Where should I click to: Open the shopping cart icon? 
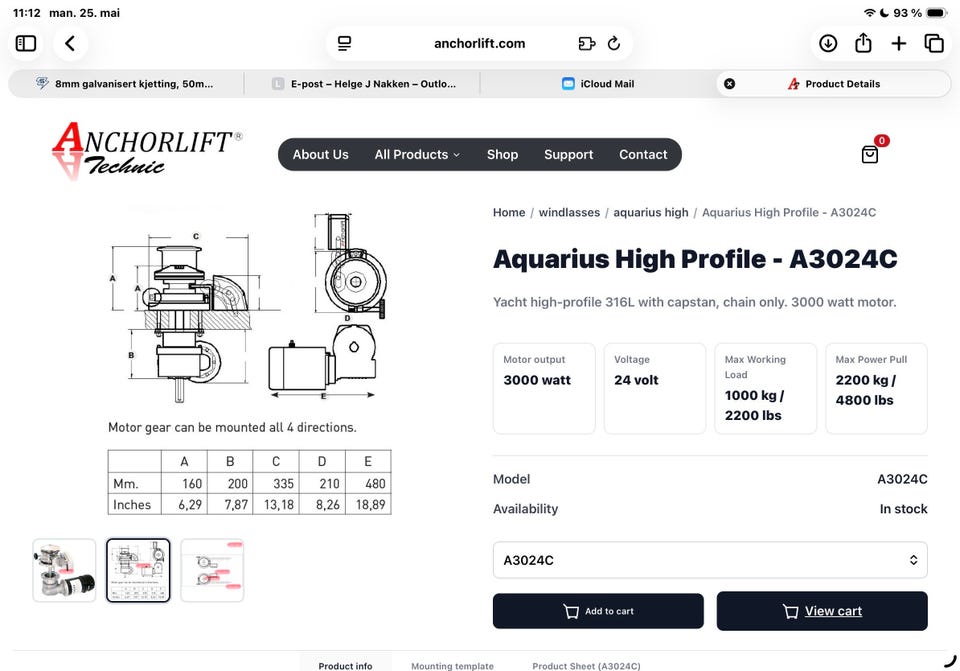pyautogui.click(x=870, y=154)
